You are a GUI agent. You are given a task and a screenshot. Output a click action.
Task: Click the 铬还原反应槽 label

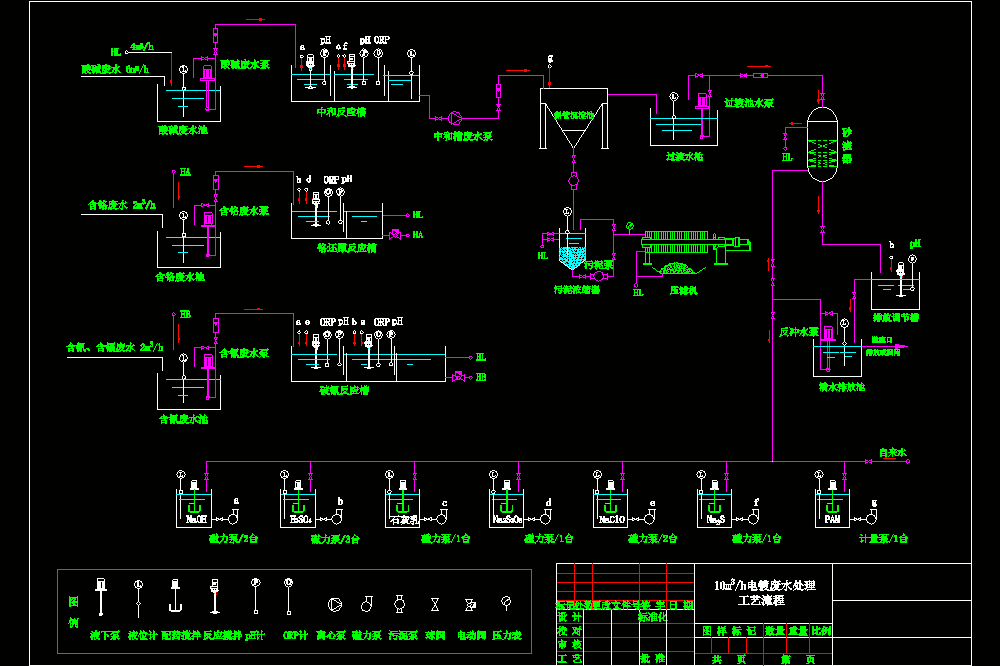[x=347, y=248]
